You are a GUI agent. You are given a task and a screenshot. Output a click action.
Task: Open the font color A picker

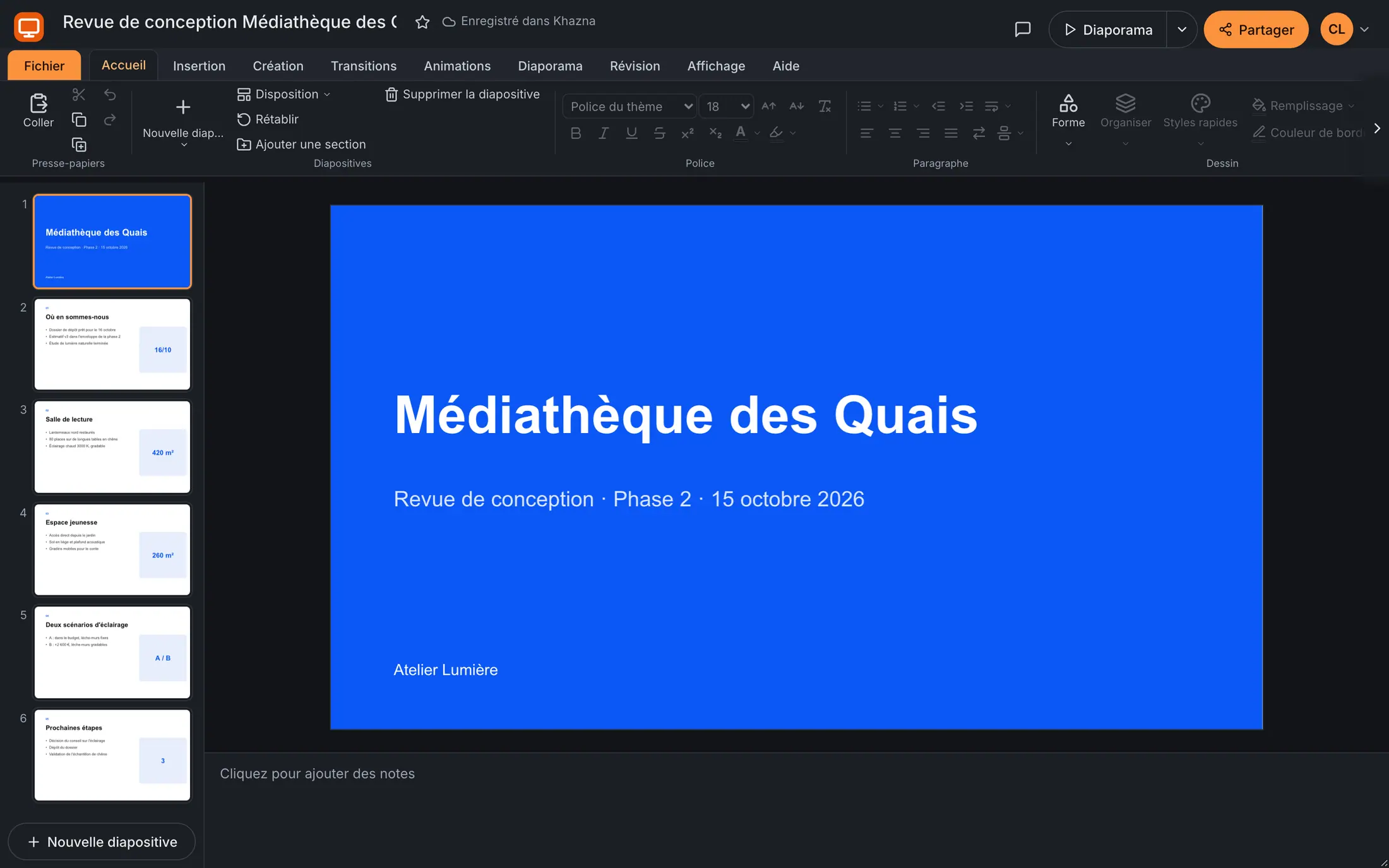tap(741, 133)
